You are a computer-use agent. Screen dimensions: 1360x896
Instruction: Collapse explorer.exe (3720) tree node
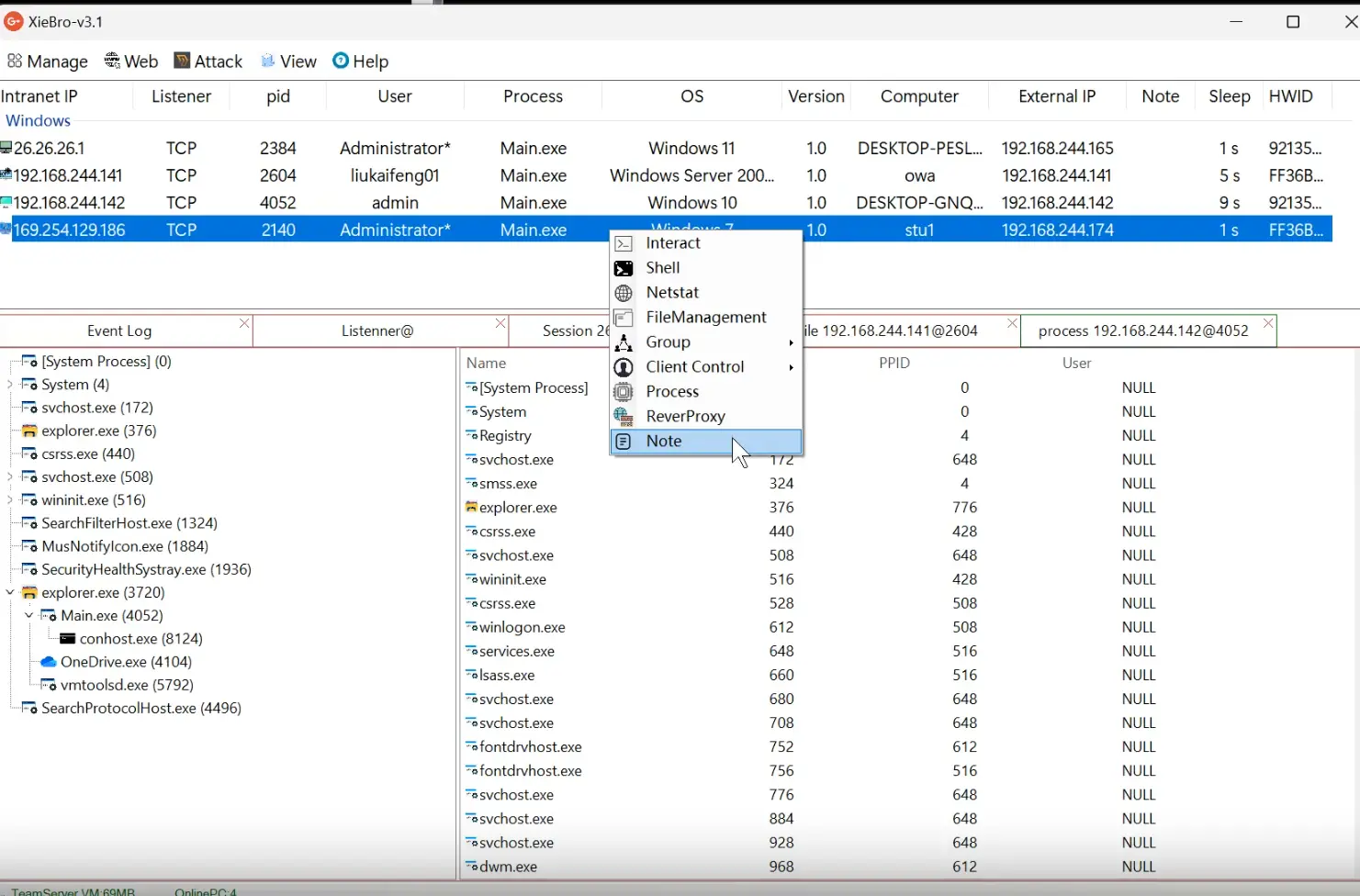tap(10, 593)
